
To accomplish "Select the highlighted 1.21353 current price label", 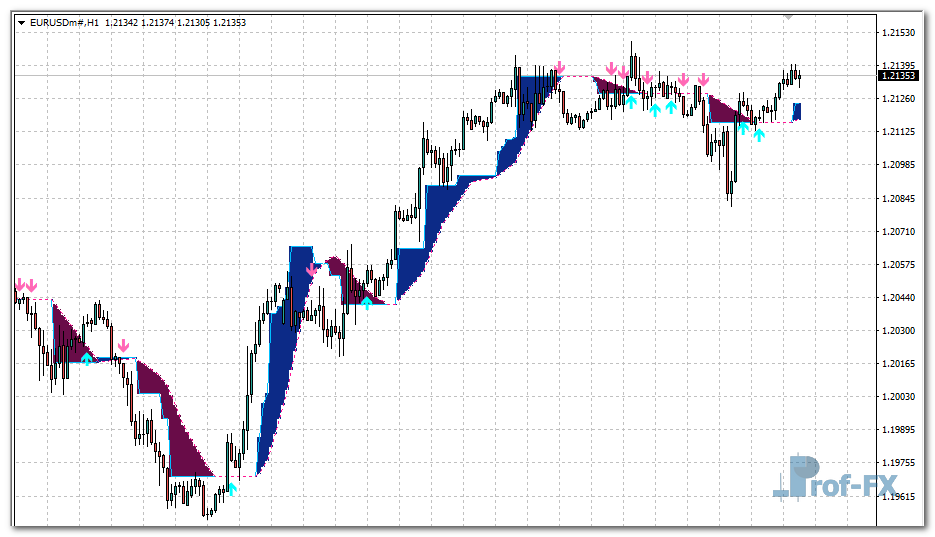I will click(x=898, y=76).
